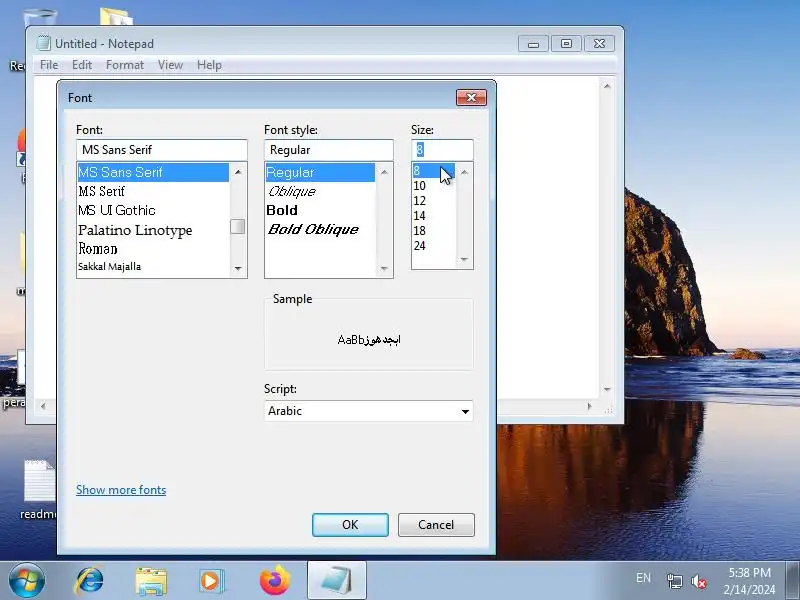Click the Font list scroll up arrow
Screen dimensions: 800x600
pyautogui.click(x=238, y=172)
